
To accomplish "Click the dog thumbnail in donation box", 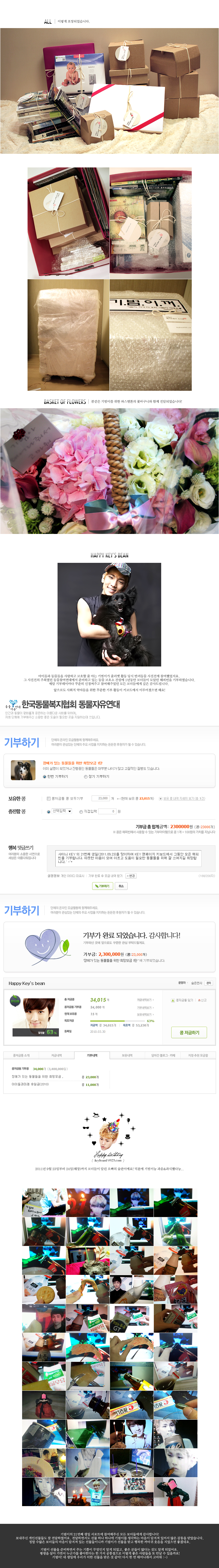I will coord(23,770).
